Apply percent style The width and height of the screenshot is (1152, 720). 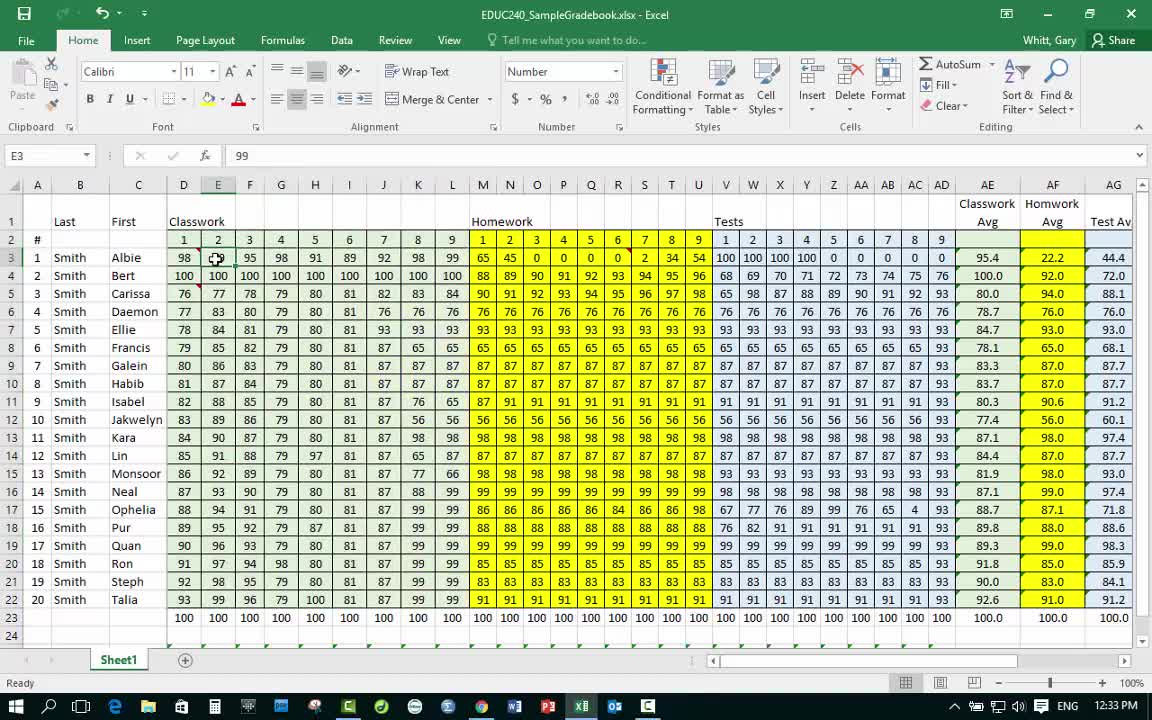[x=546, y=99]
